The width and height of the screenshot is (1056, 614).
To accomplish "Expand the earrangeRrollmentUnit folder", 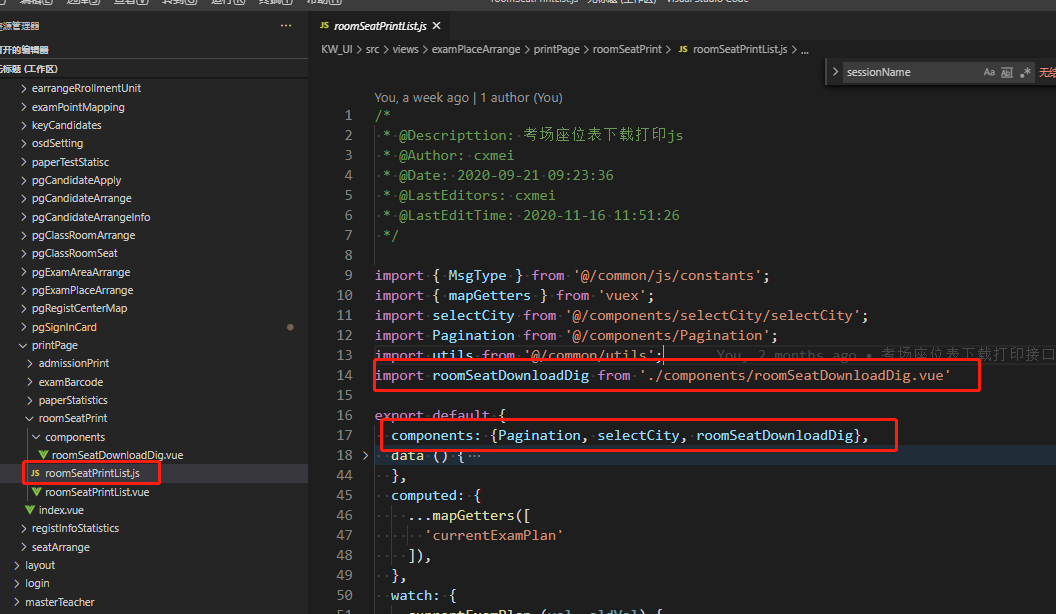I will 86,88.
